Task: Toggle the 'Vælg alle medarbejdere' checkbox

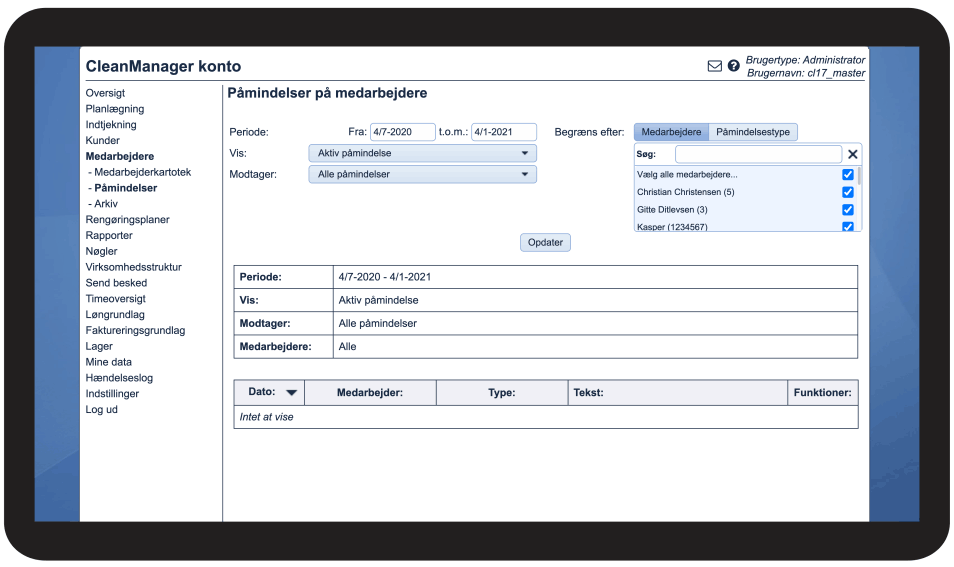Action: [x=848, y=175]
